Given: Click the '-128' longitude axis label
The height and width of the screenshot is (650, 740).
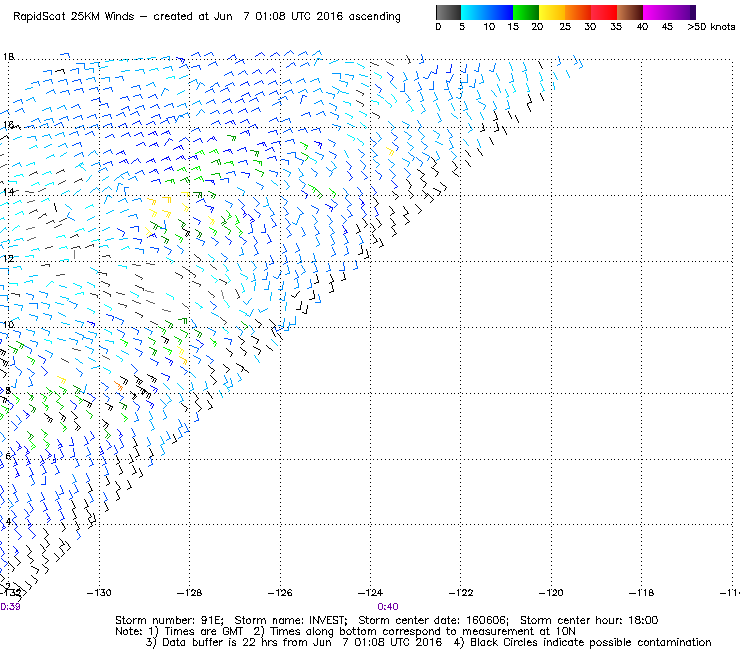Looking at the screenshot, I should [189, 593].
